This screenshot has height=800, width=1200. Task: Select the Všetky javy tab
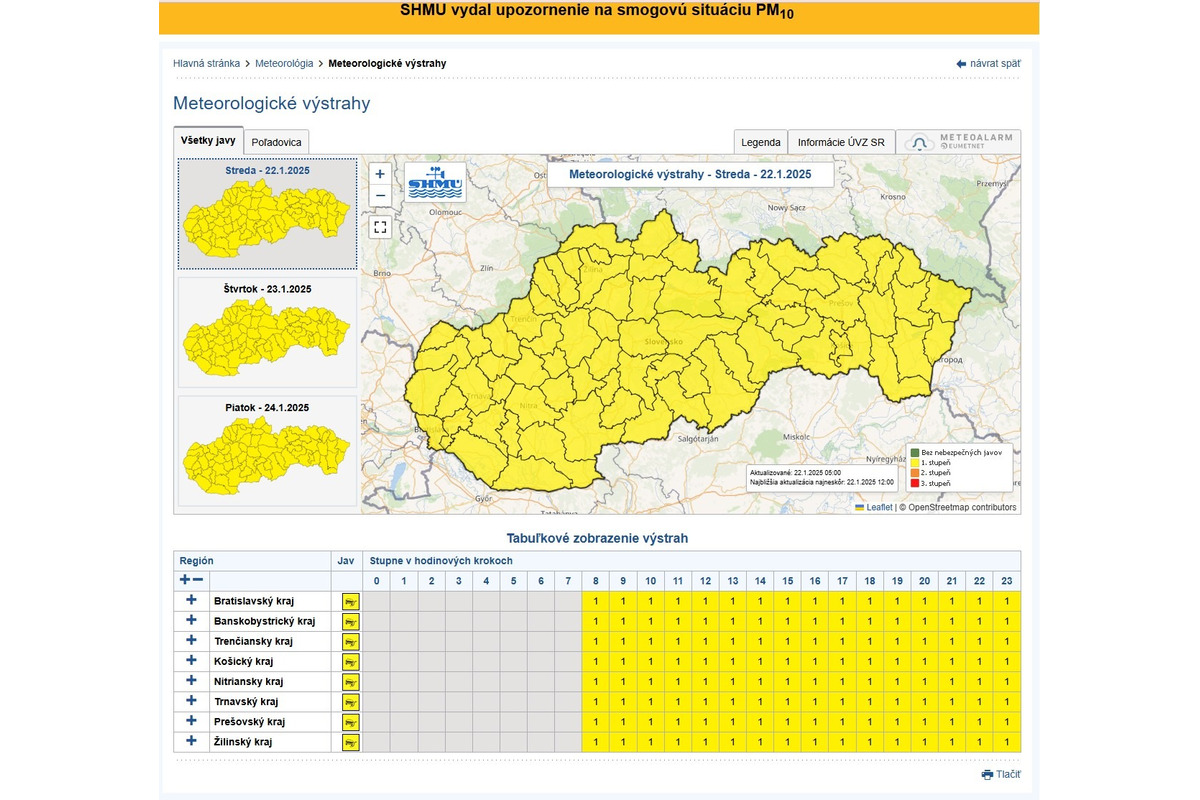click(x=208, y=141)
